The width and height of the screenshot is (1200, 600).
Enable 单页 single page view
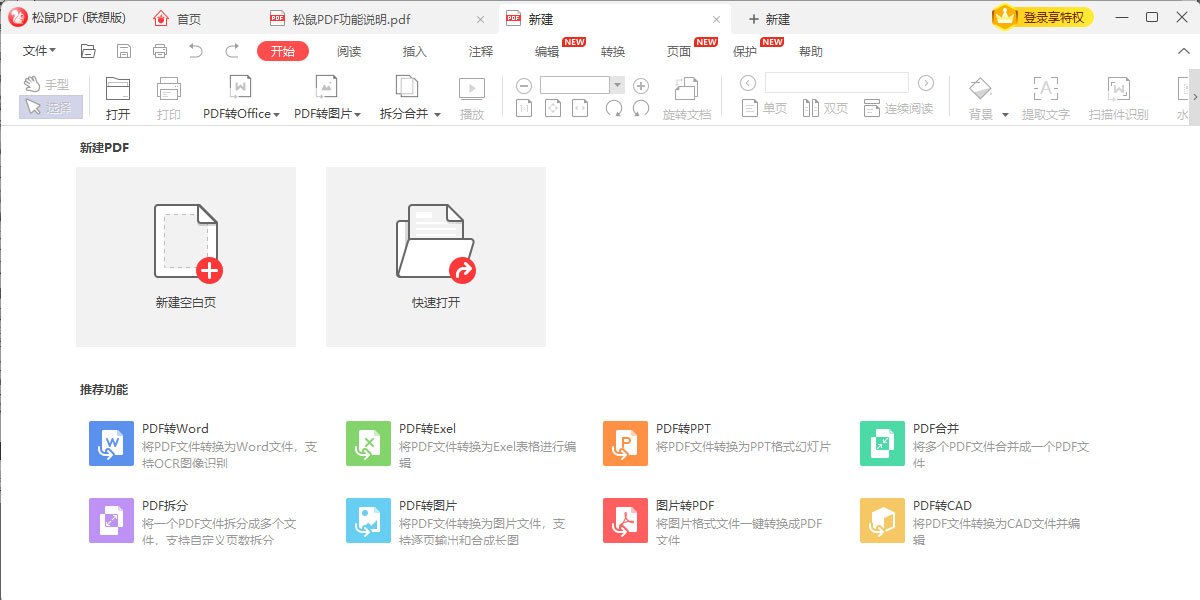point(764,108)
